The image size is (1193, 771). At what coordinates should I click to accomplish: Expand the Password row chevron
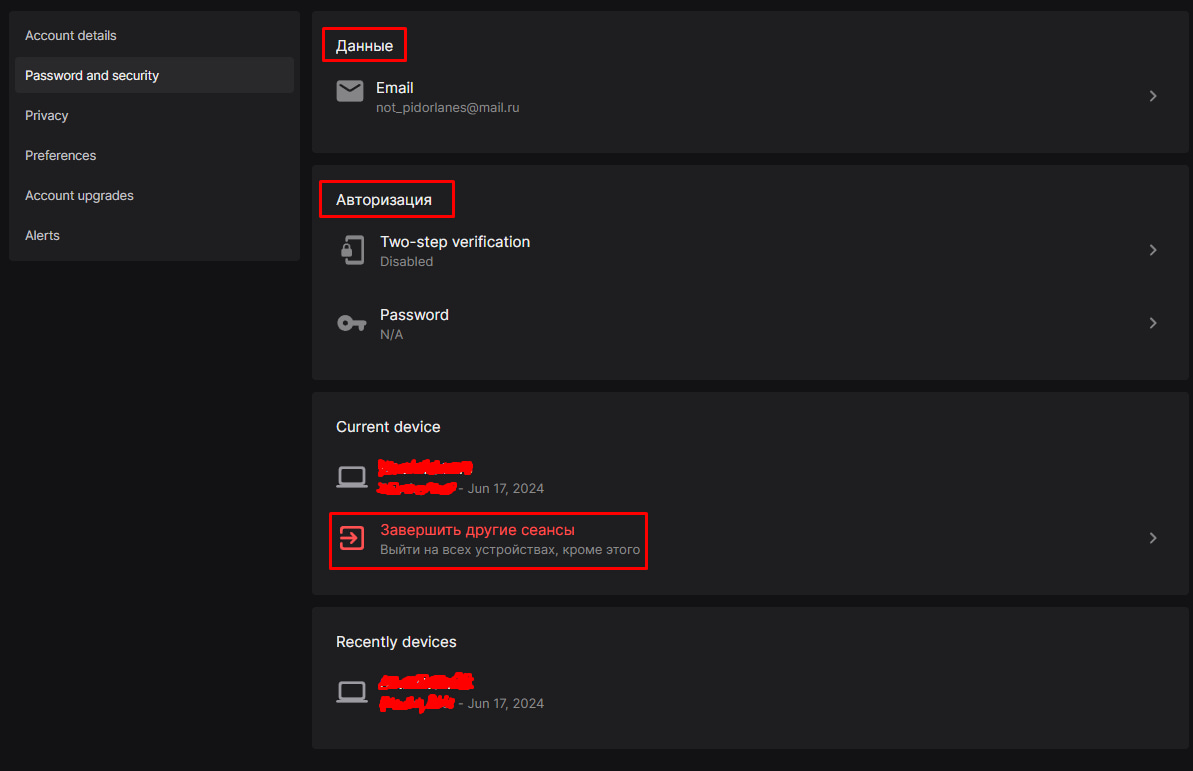point(1153,323)
